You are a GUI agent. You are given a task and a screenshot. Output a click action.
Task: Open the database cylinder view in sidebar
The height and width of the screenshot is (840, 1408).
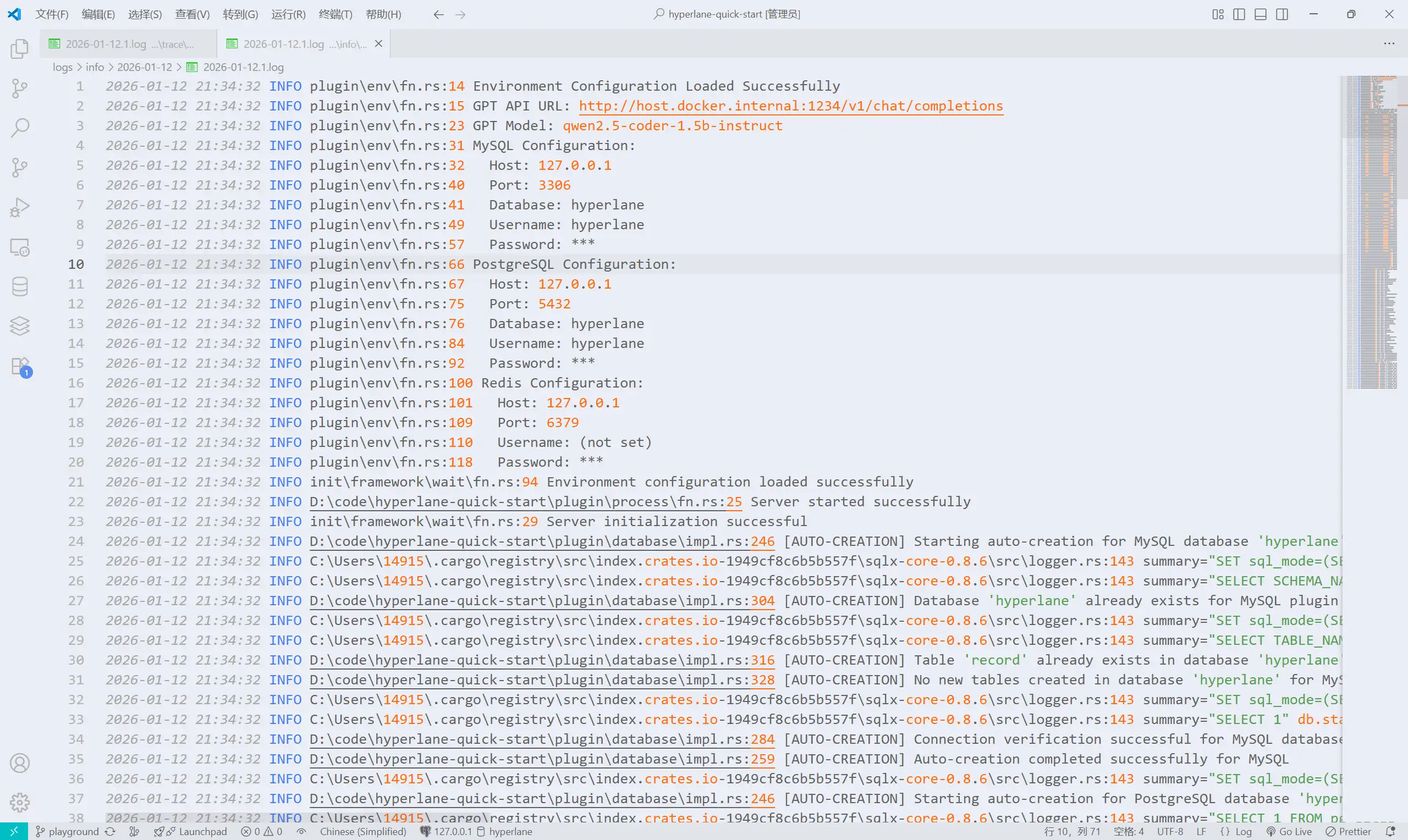tap(20, 286)
